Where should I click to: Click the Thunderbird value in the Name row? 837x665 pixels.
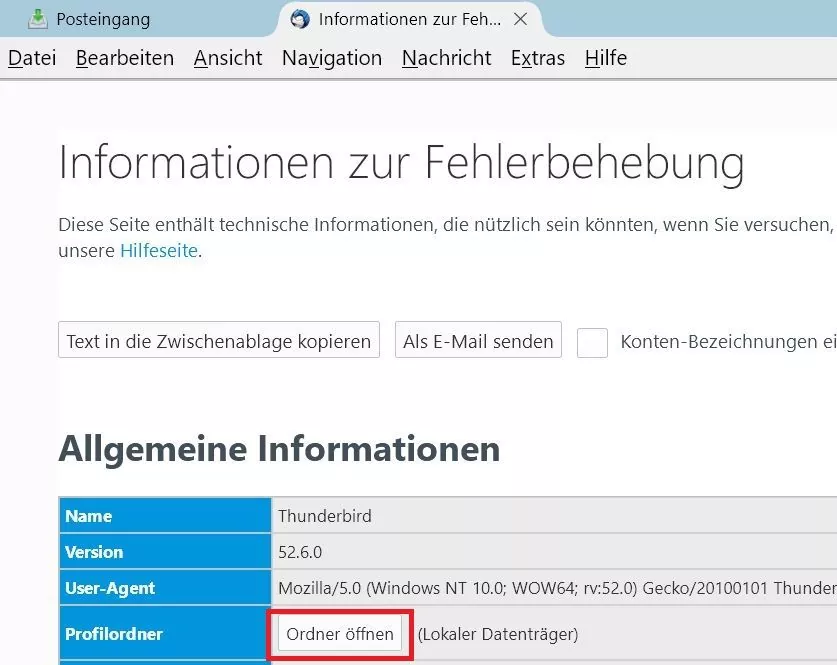[x=325, y=516]
